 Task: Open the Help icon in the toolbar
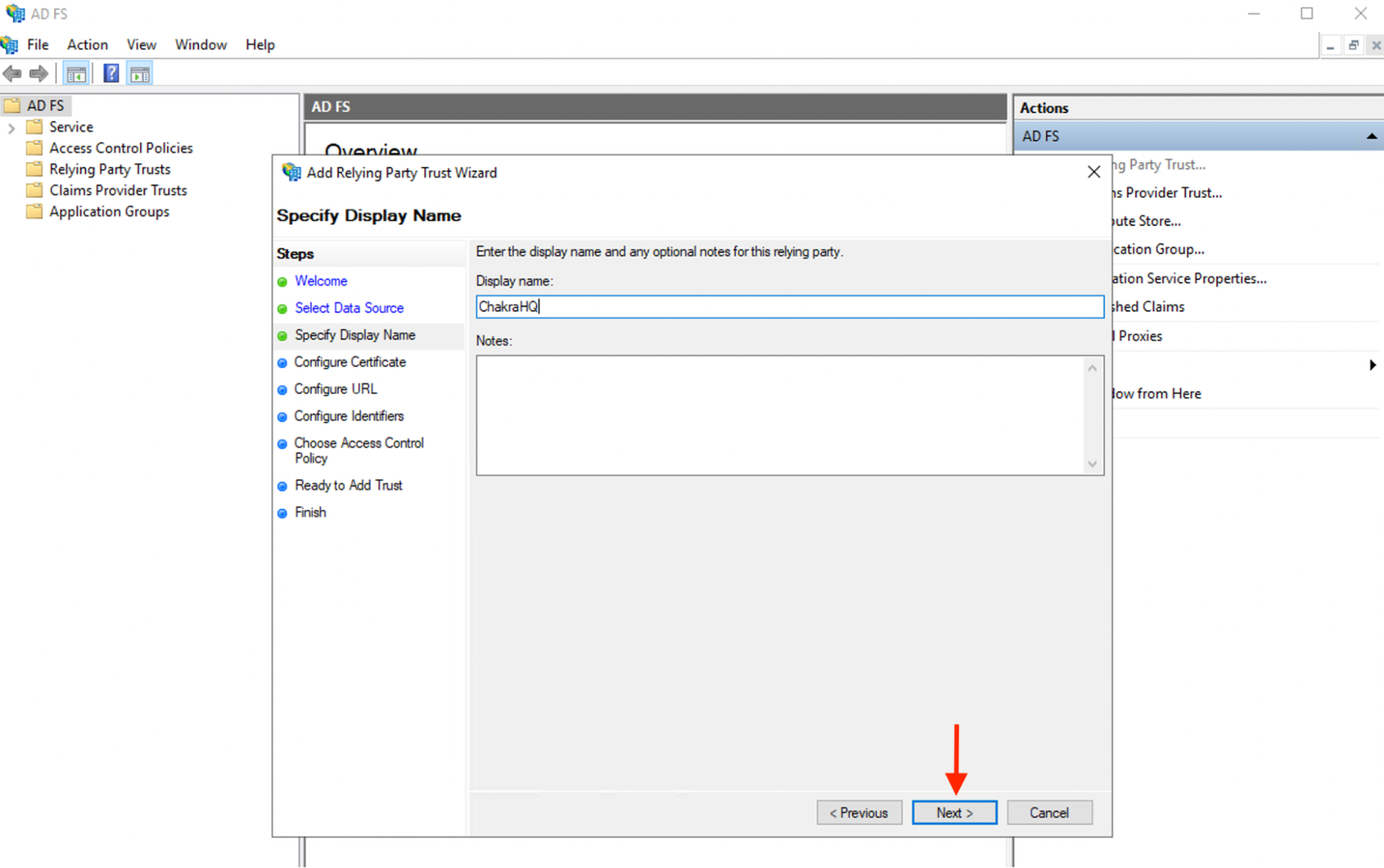point(111,73)
